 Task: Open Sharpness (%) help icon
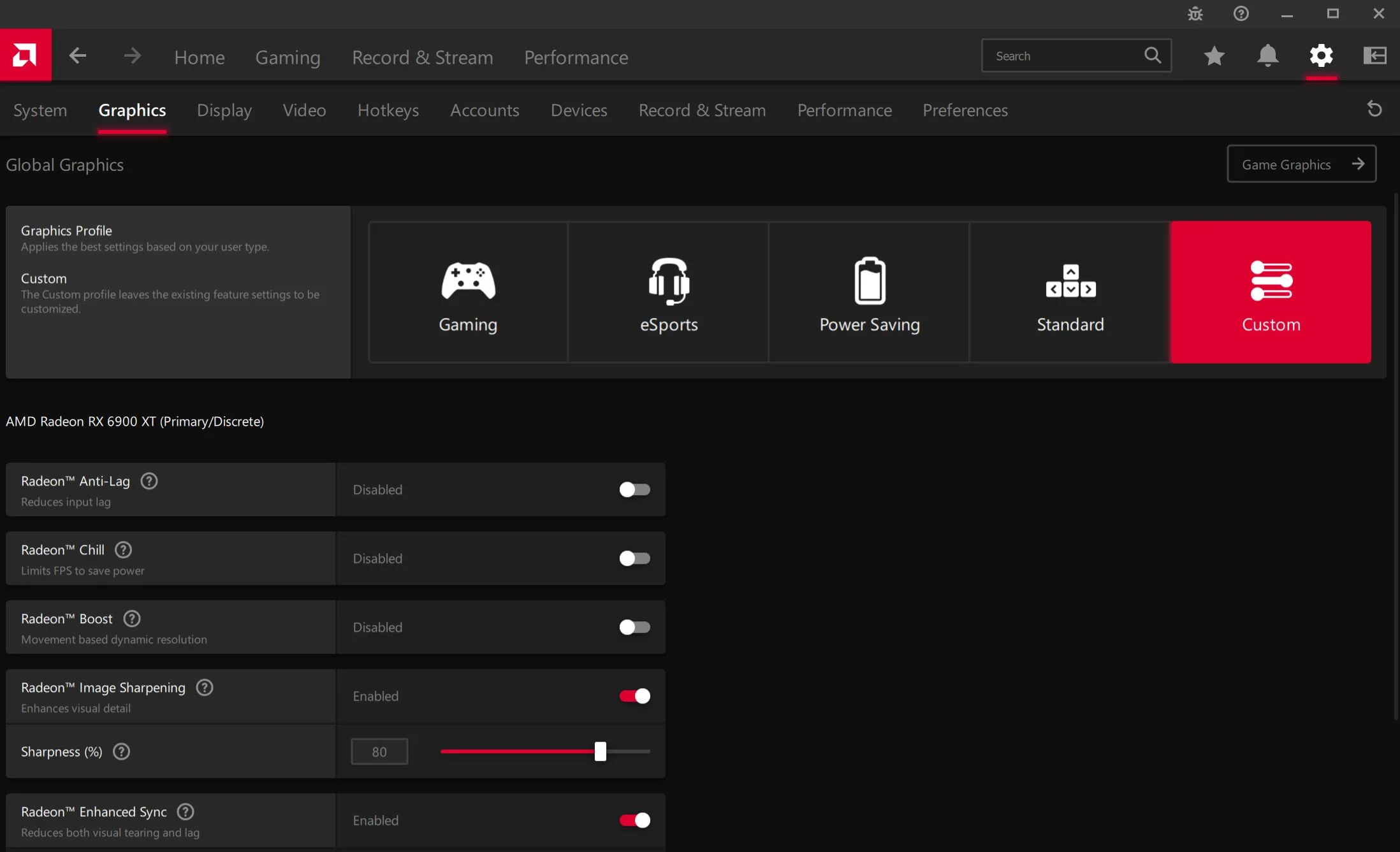point(121,752)
